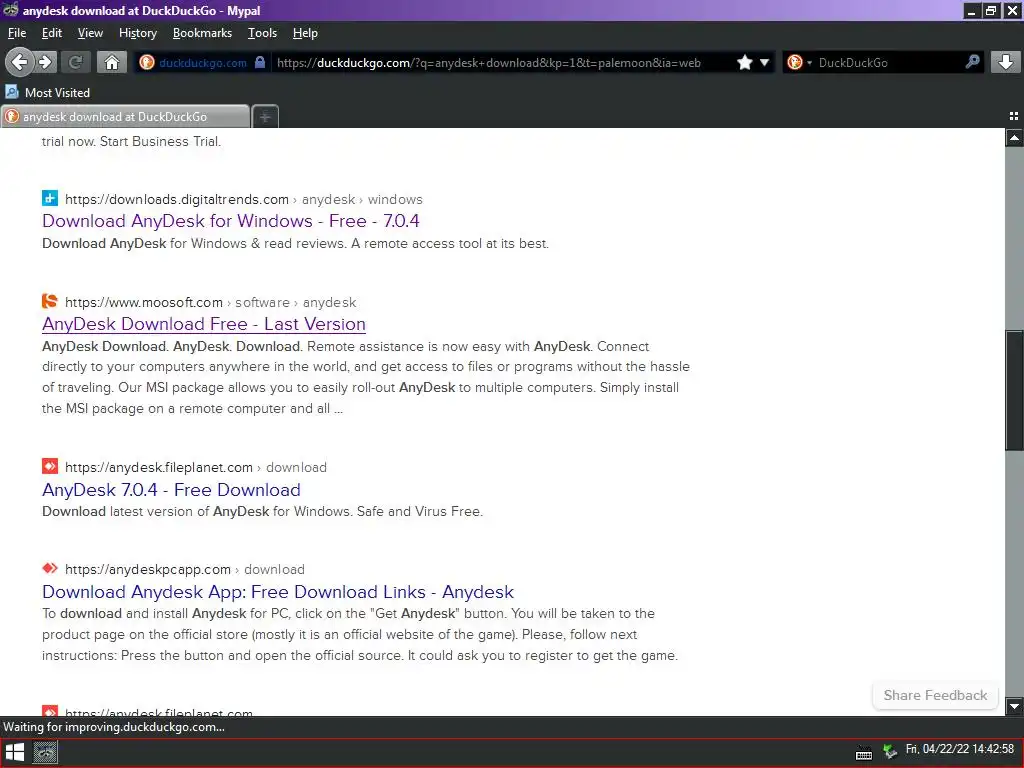This screenshot has height=768, width=1024.
Task: Reload the page with the refresh button
Action: (75, 62)
